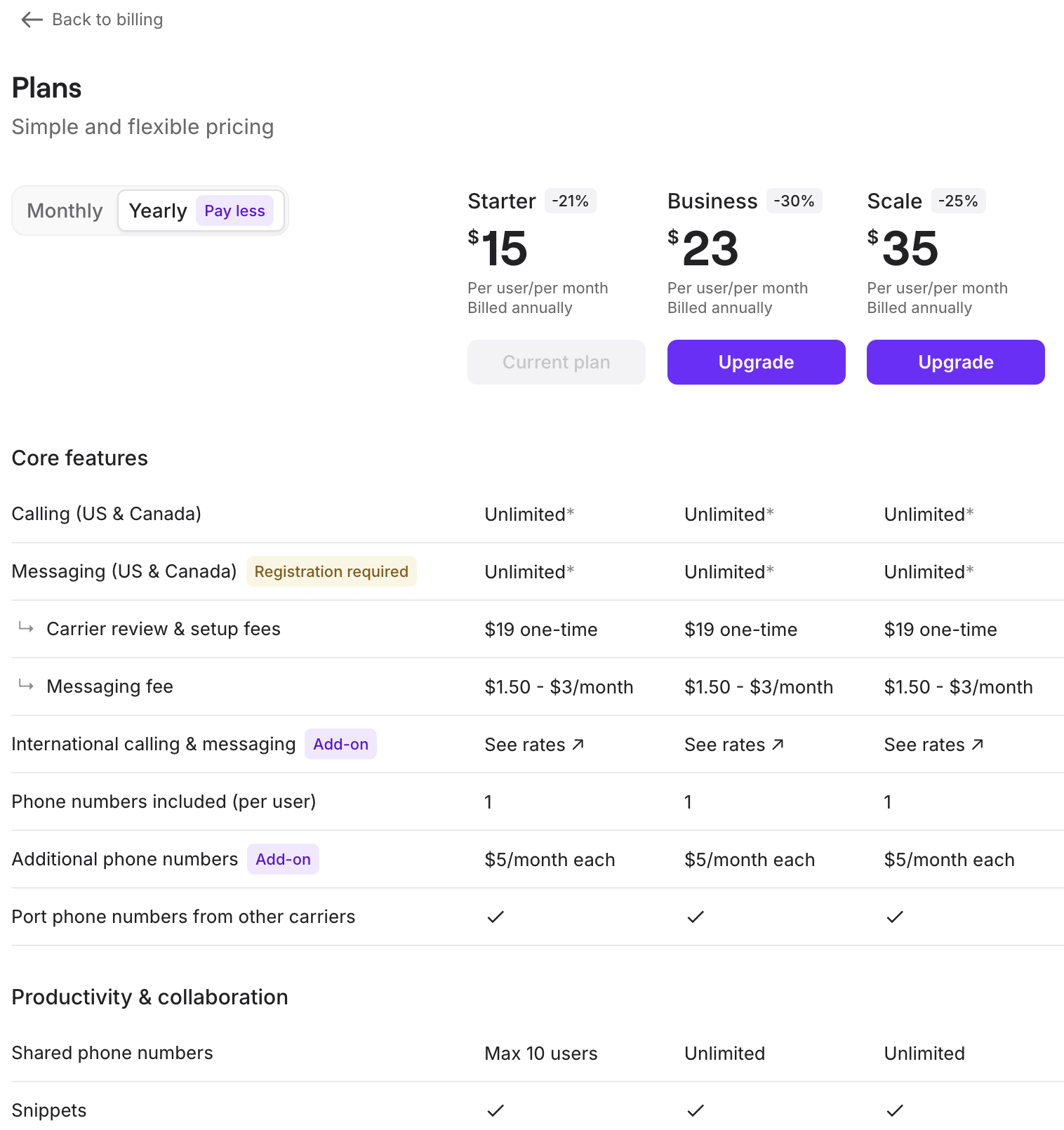This screenshot has width=1064, height=1130.
Task: Click the Business -30% discount badge
Action: click(794, 201)
